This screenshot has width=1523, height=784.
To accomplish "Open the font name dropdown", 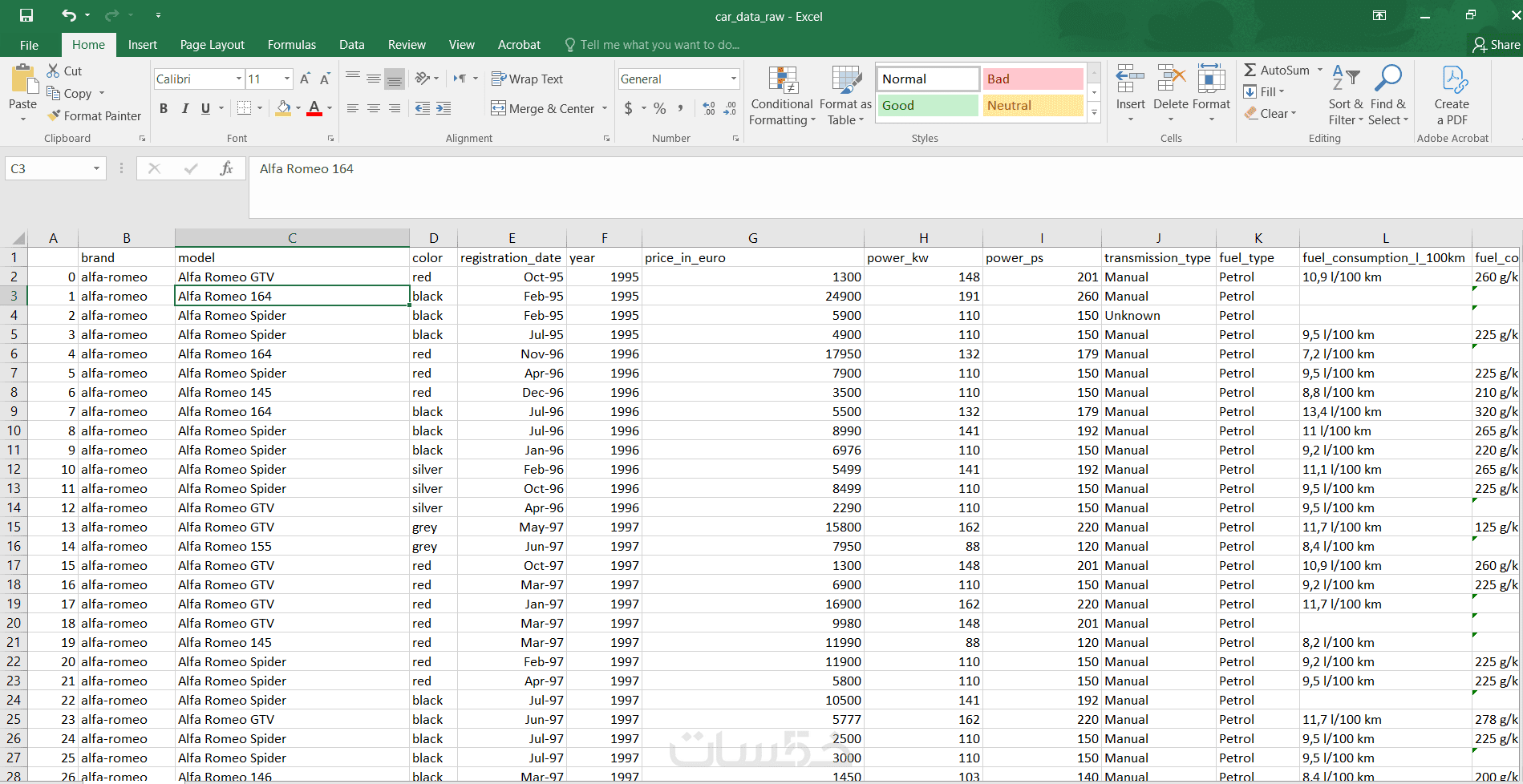I will click(x=238, y=79).
